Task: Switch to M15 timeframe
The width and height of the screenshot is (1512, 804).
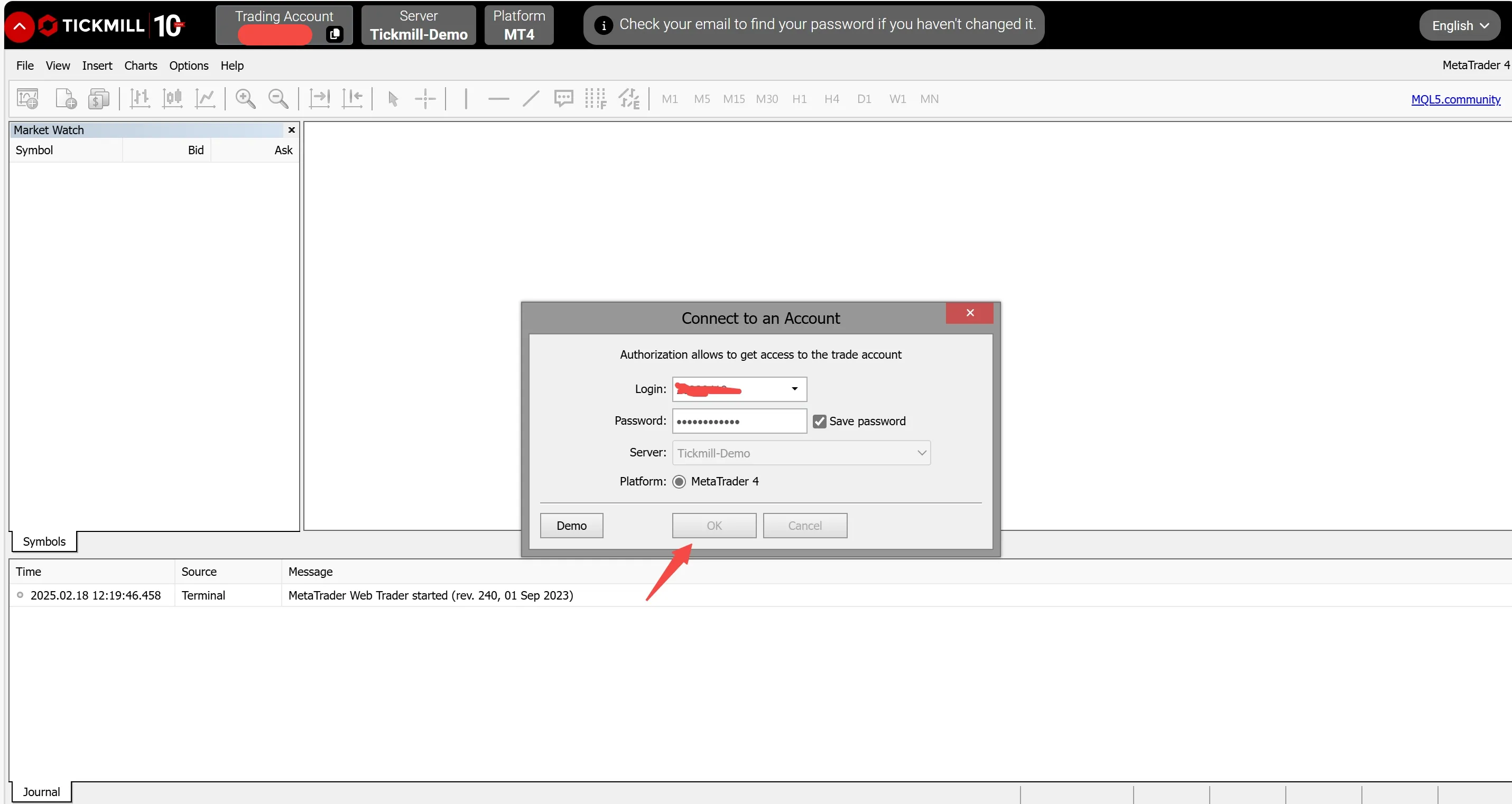Action: pyautogui.click(x=734, y=99)
